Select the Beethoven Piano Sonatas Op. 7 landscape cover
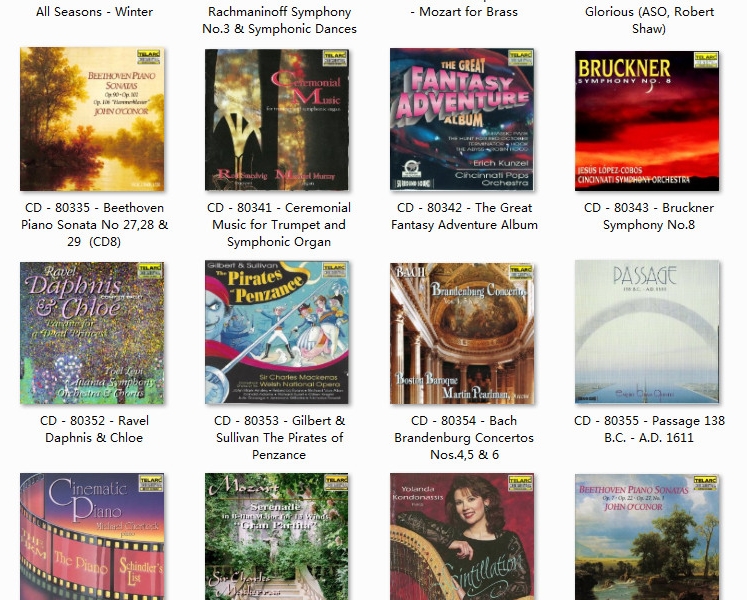Image resolution: width=747 pixels, height=600 pixels. pyautogui.click(x=647, y=537)
